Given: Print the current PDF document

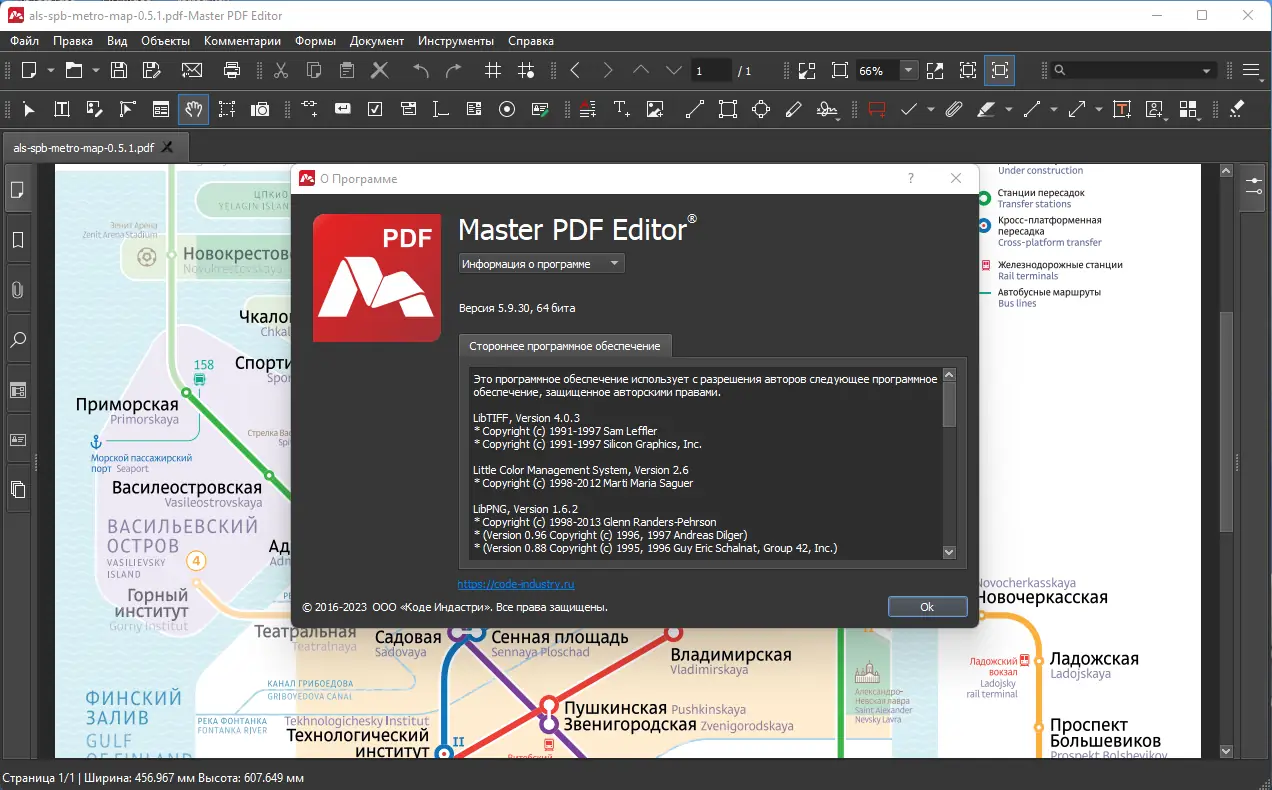Looking at the screenshot, I should click(231, 70).
